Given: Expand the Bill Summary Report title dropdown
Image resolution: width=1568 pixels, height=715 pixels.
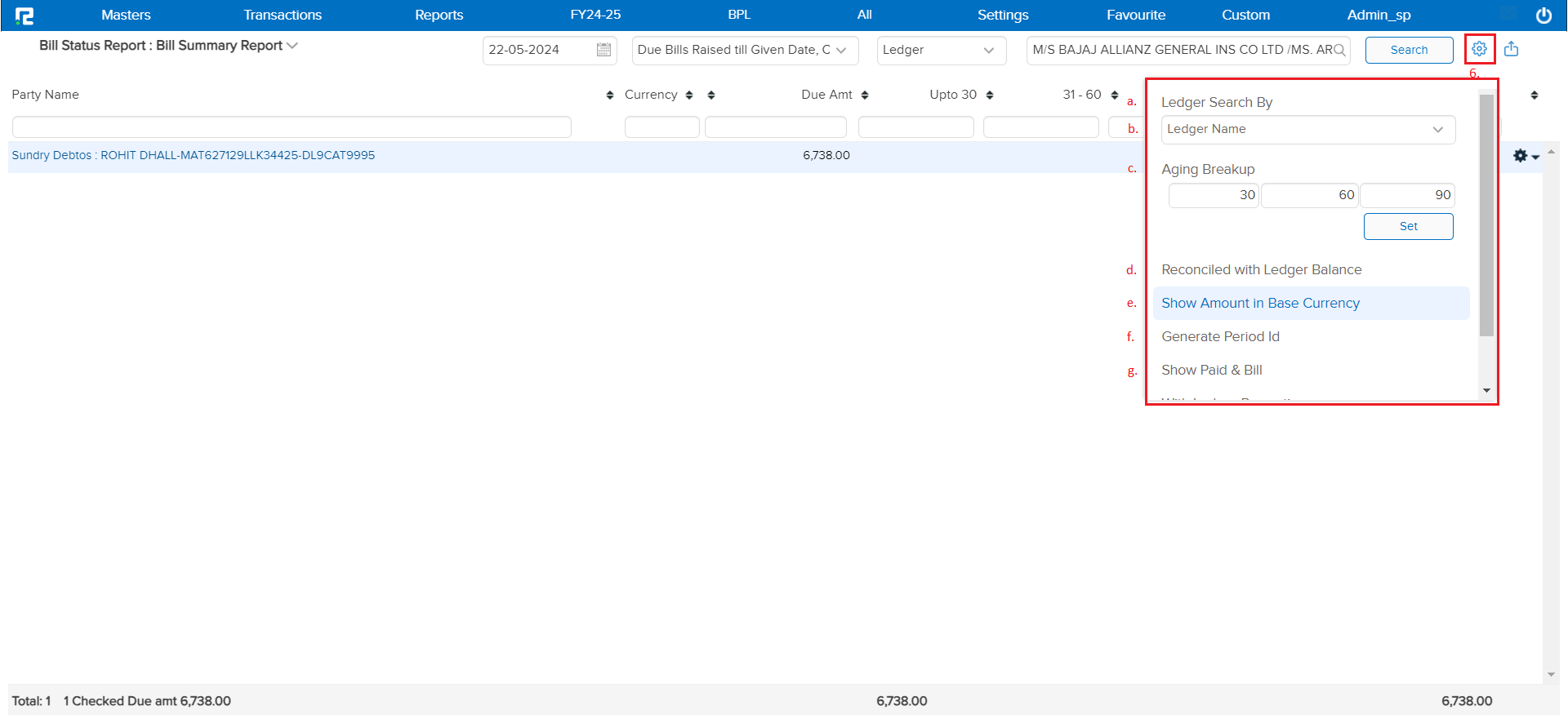Looking at the screenshot, I should point(292,46).
